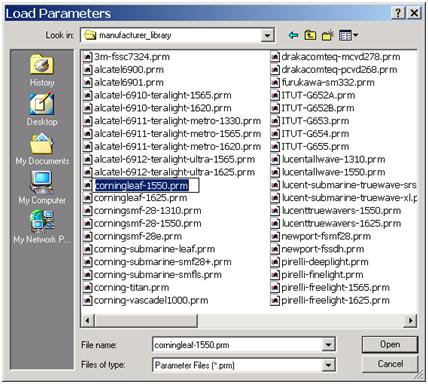428x384 pixels.
Task: Select file alcatel-6911-teralight-metro-1330.prm
Action: click(177, 121)
